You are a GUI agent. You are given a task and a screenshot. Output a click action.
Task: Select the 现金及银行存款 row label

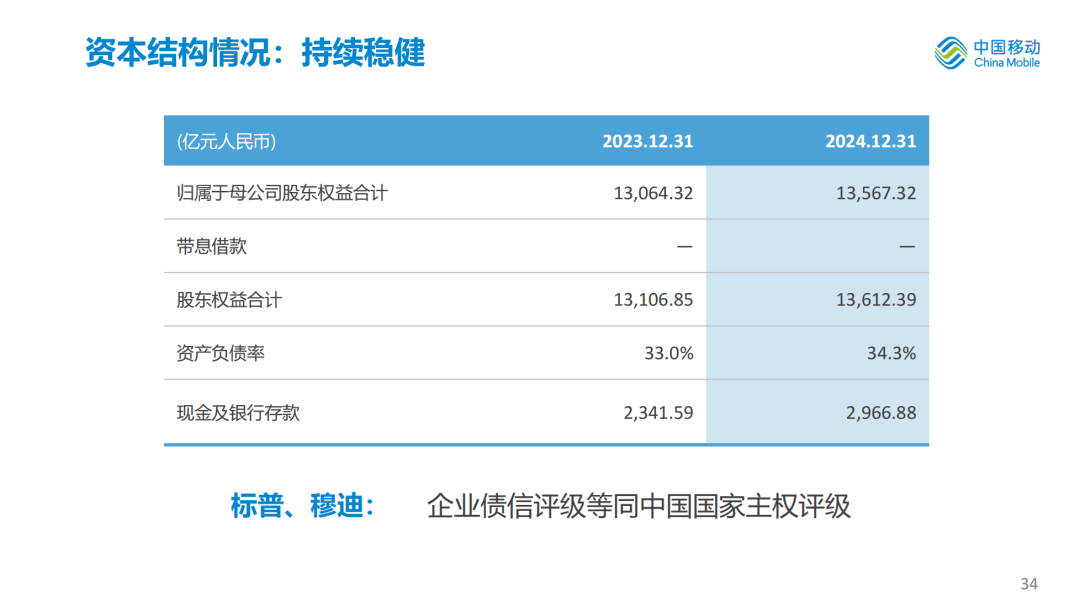coord(238,412)
